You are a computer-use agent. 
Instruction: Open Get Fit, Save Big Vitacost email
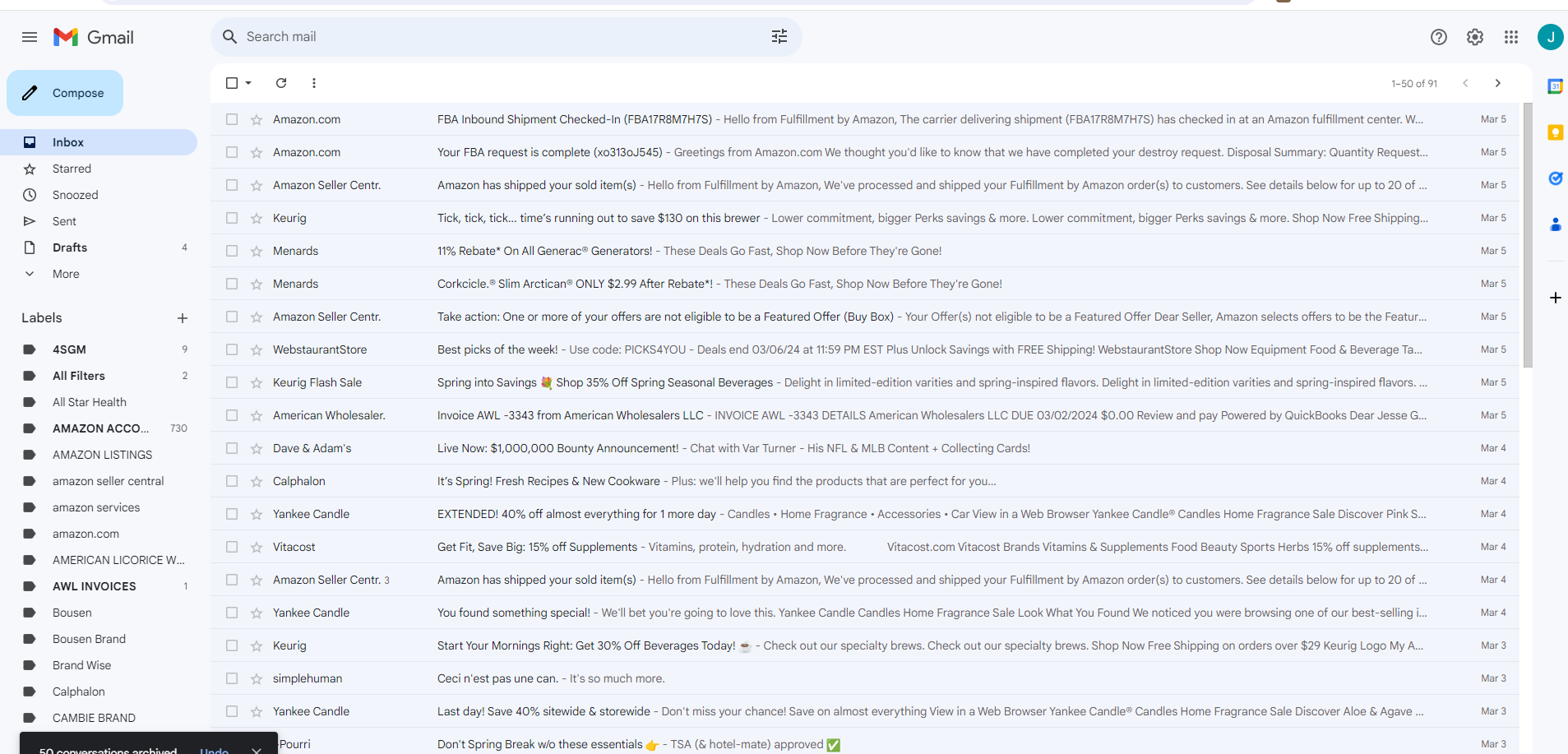point(865,547)
